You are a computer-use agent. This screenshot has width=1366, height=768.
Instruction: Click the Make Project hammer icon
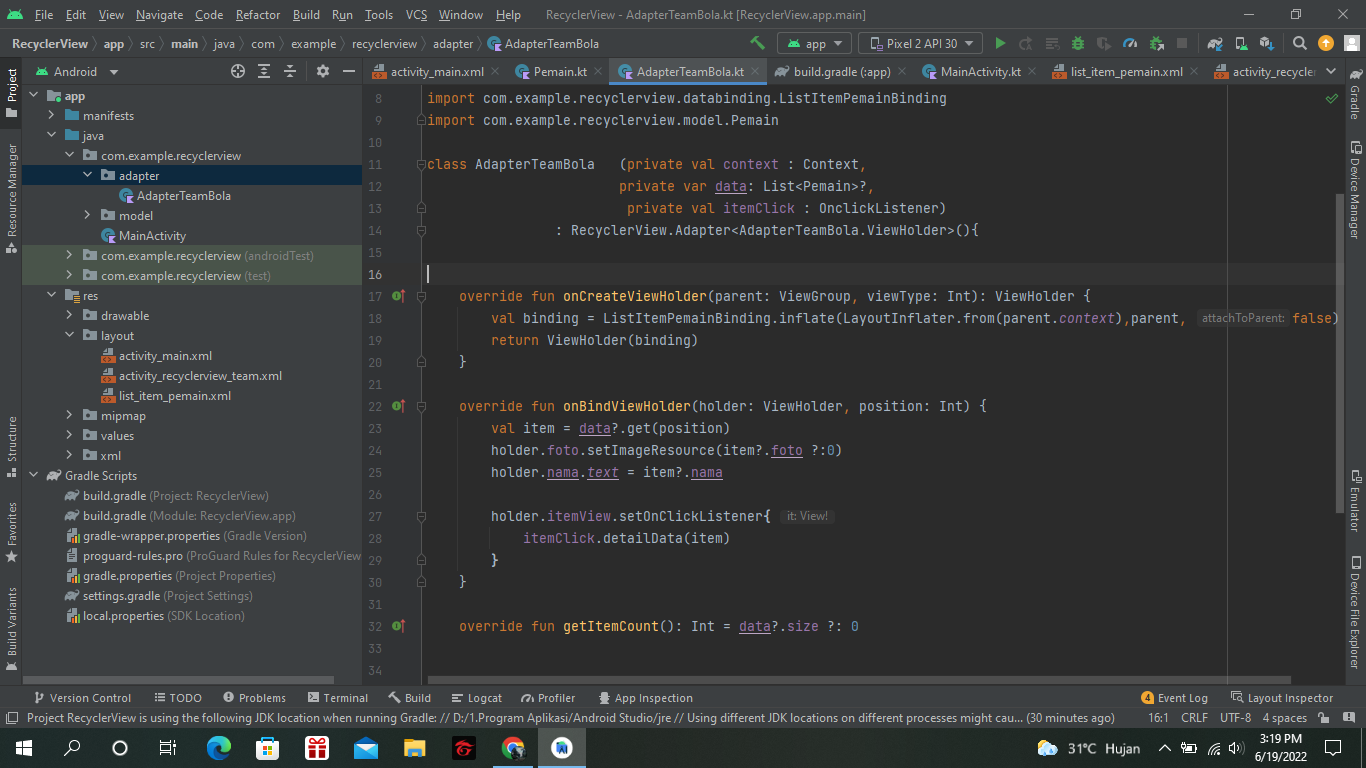click(x=757, y=43)
